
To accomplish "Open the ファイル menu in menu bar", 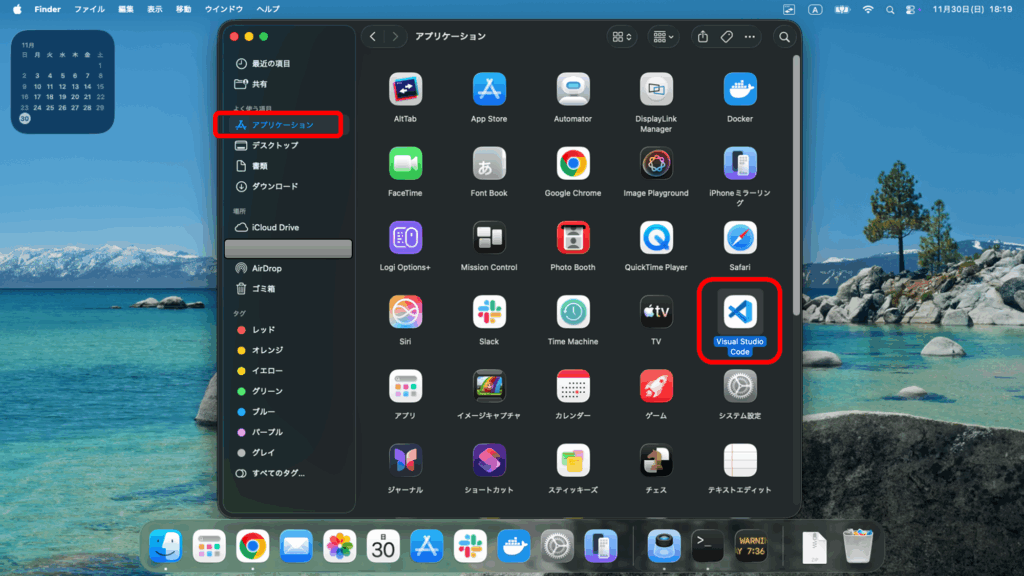I will pos(89,9).
